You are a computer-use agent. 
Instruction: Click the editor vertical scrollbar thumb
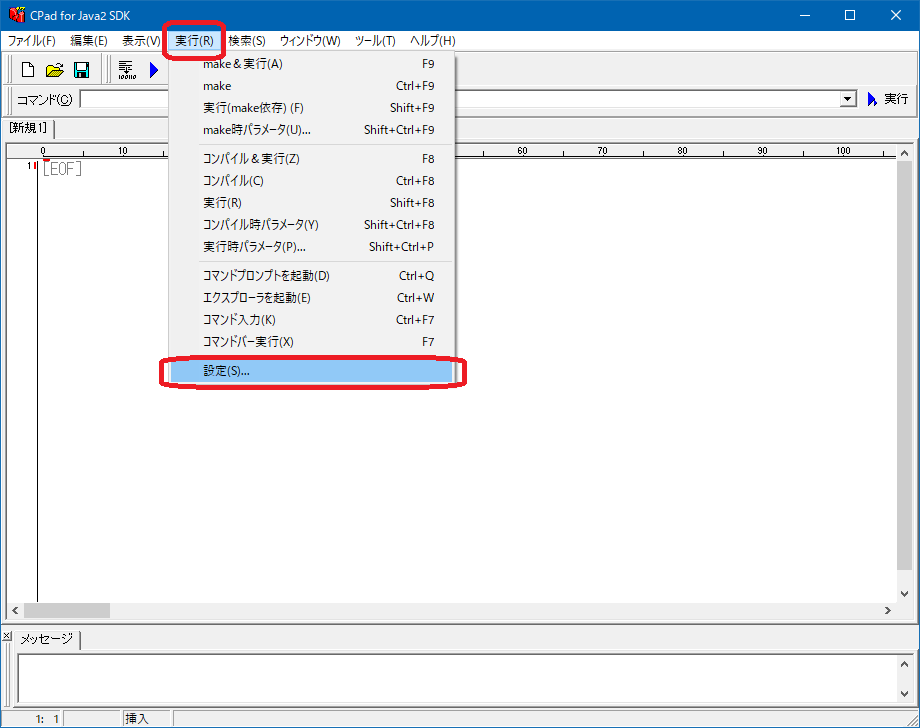point(904,365)
